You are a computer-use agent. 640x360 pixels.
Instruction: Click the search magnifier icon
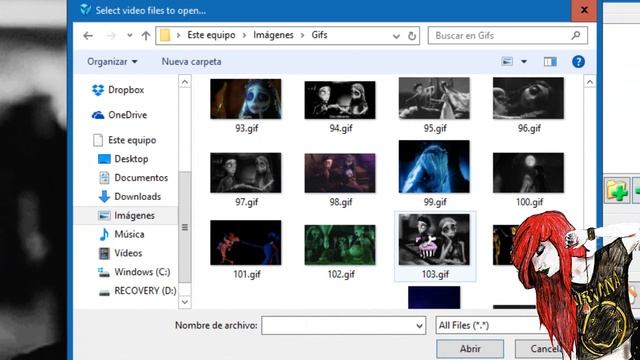[x=576, y=36]
